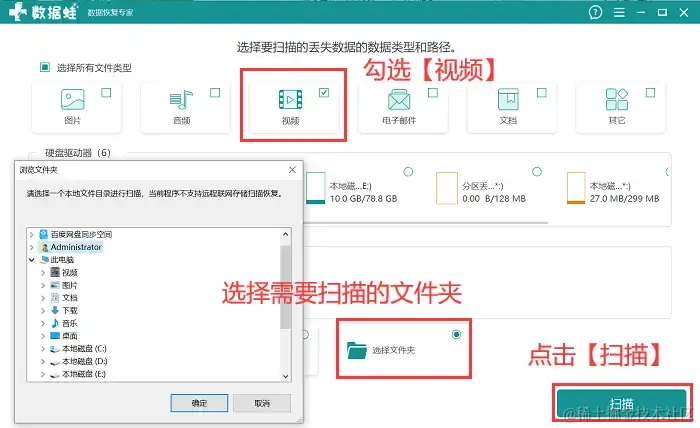
Task: Click 确定 to confirm folder
Action: click(x=199, y=403)
